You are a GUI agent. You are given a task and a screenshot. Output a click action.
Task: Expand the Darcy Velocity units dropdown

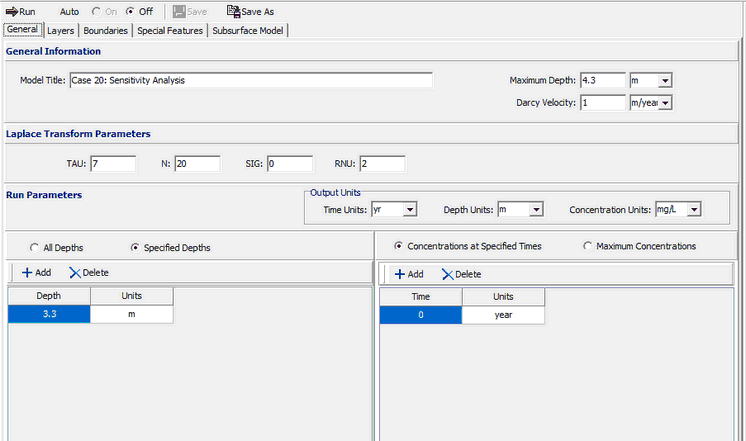[x=665, y=102]
